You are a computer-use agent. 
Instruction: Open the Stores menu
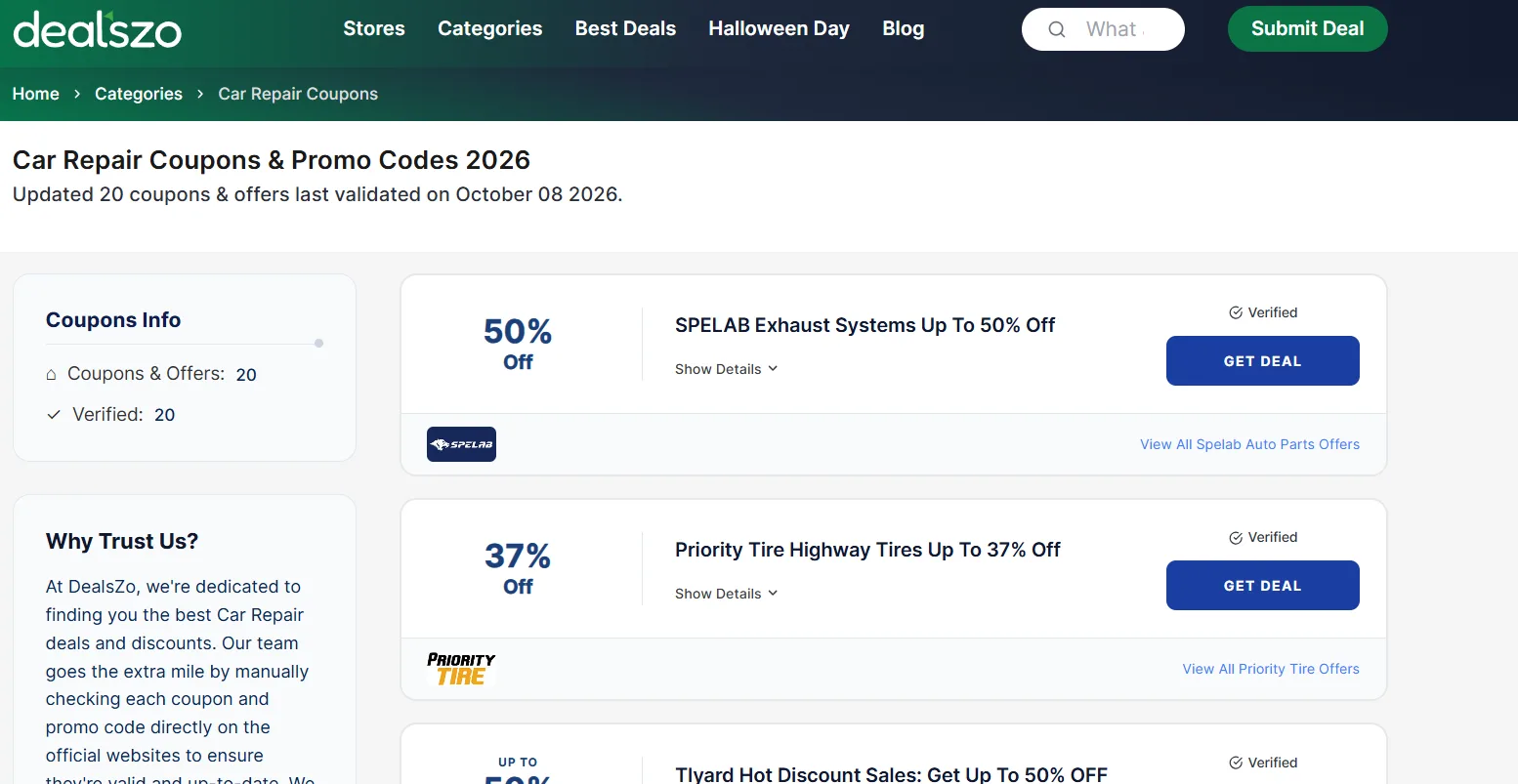click(374, 28)
